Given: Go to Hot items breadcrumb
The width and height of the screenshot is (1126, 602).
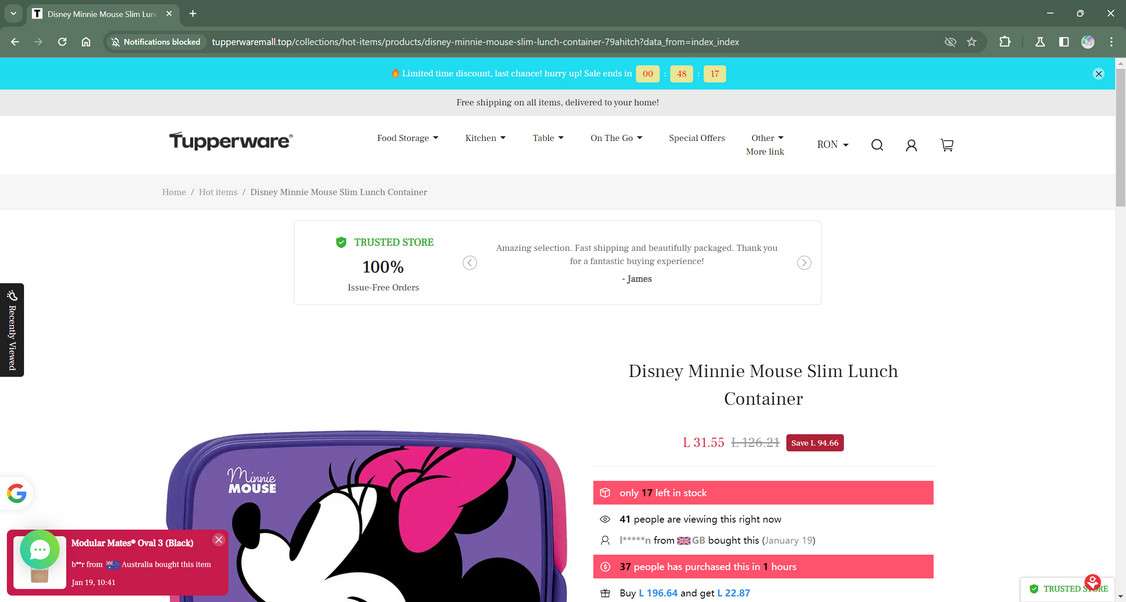Looking at the screenshot, I should click(218, 192).
